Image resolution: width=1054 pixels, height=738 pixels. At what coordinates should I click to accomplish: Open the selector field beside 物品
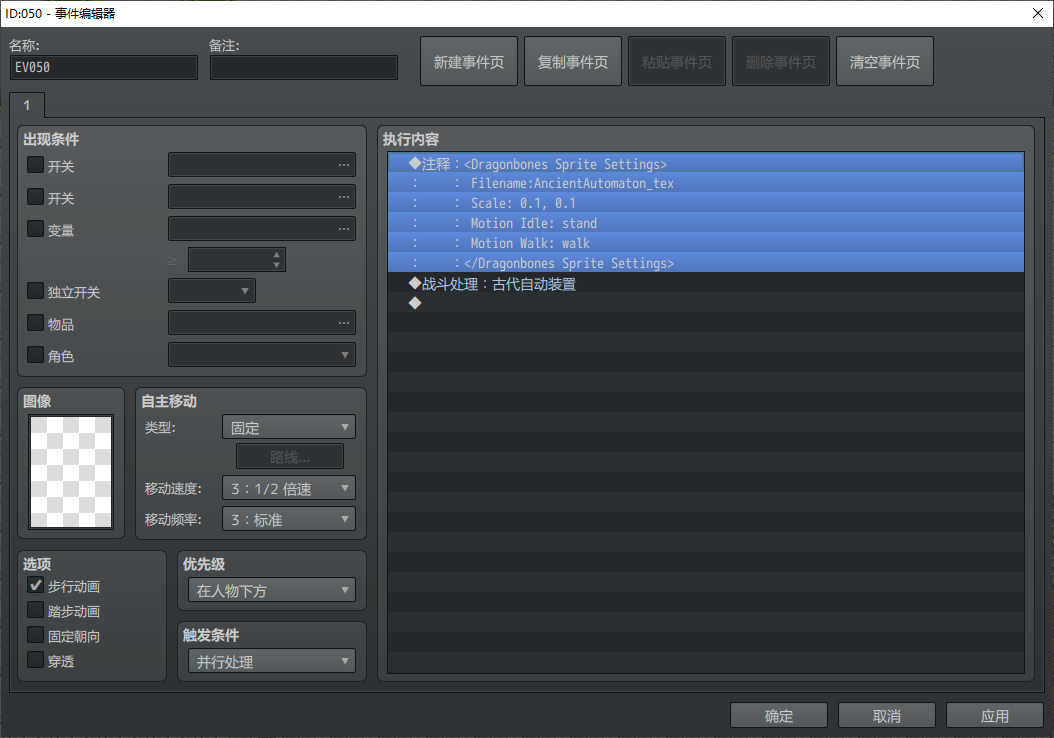point(261,323)
